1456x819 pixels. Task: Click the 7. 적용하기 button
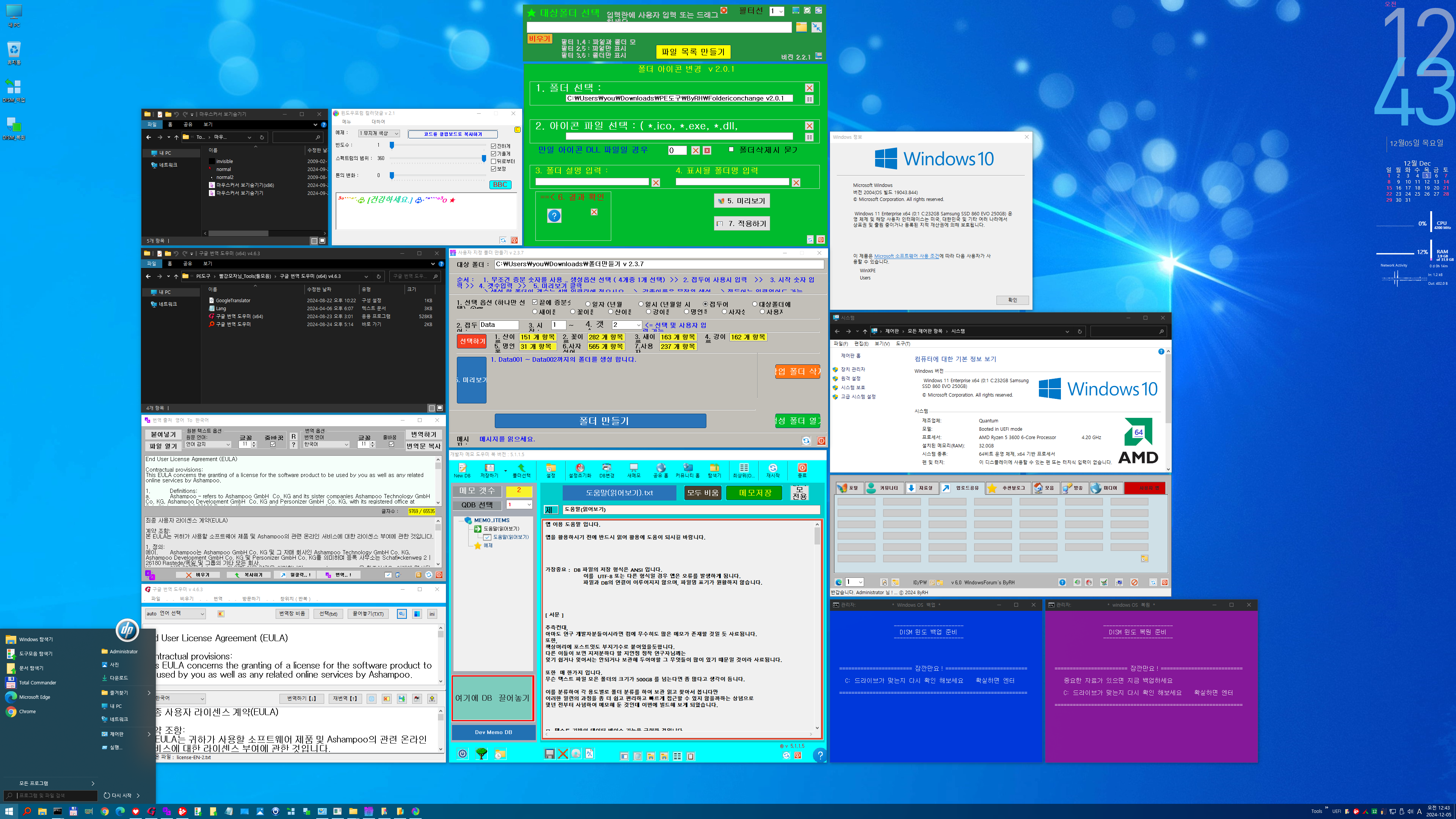point(742,223)
